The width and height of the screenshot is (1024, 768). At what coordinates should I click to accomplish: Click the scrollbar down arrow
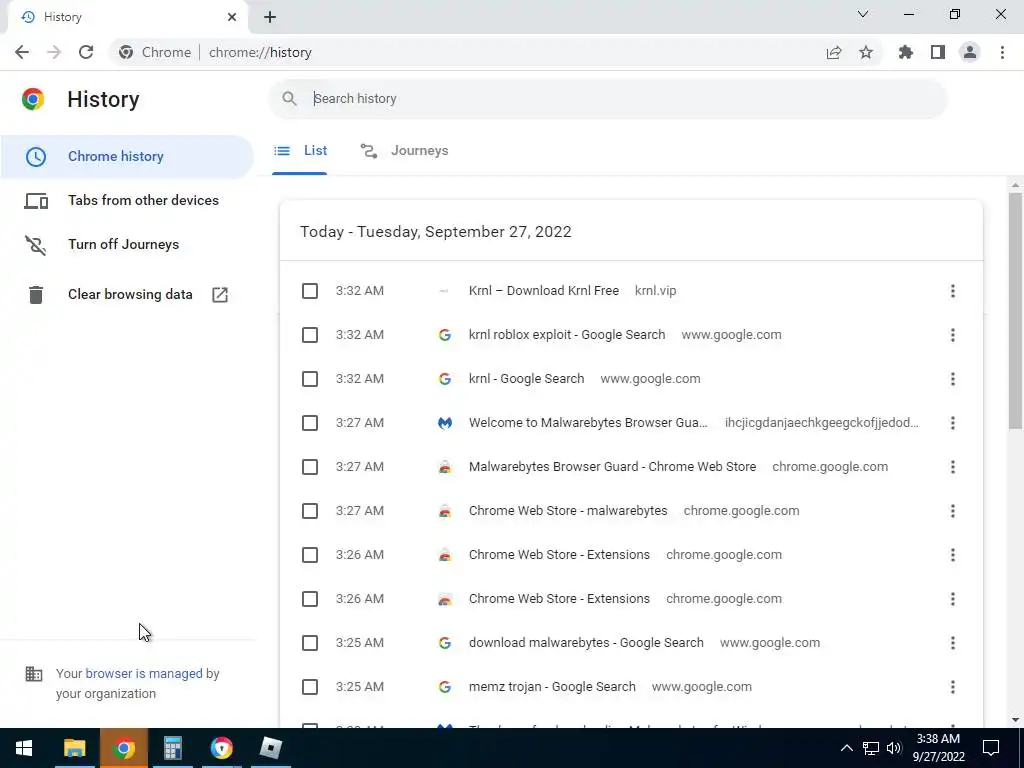pos(1015,720)
